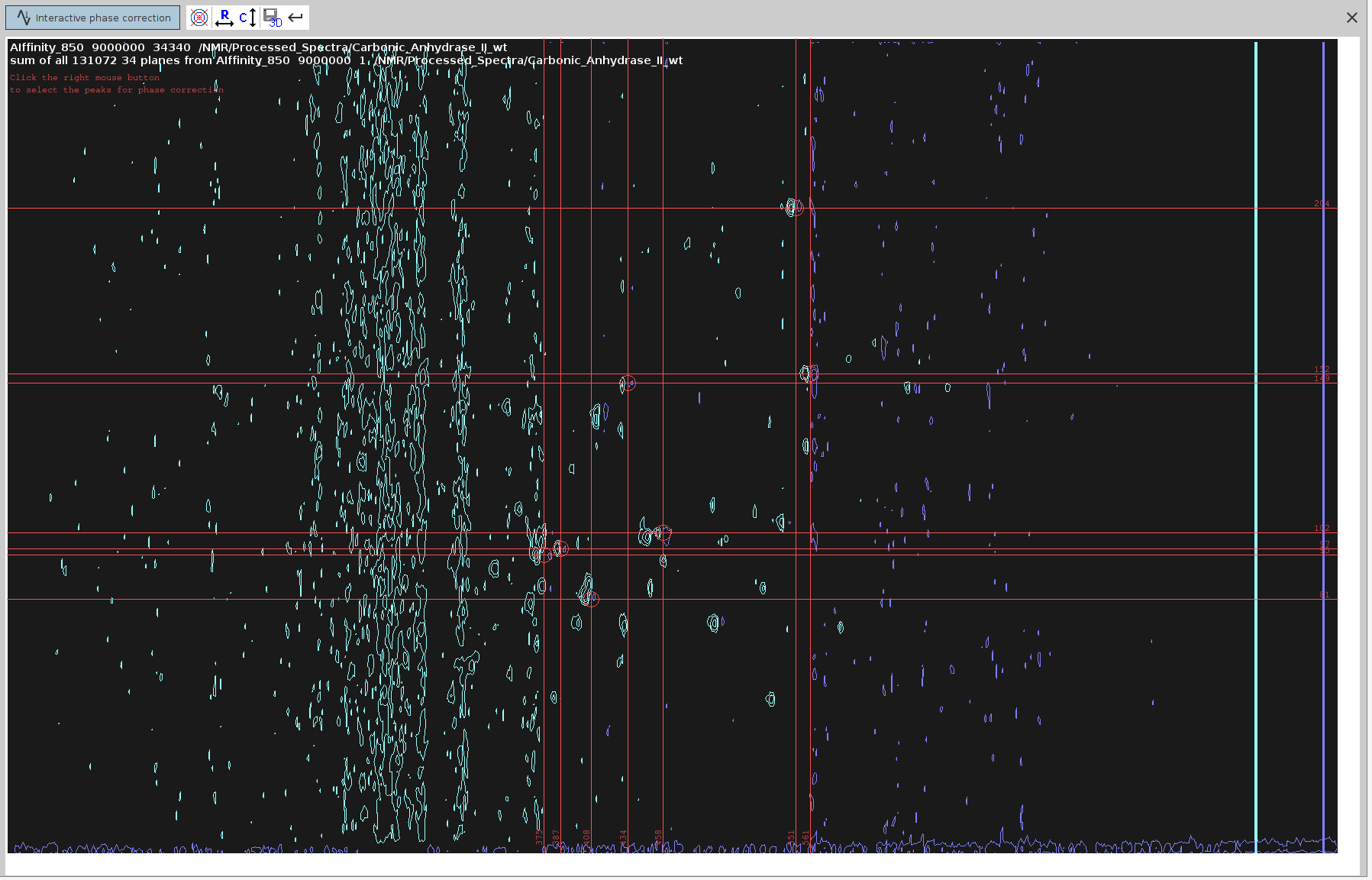Close the phase correction toolbar with X

pos(1351,18)
